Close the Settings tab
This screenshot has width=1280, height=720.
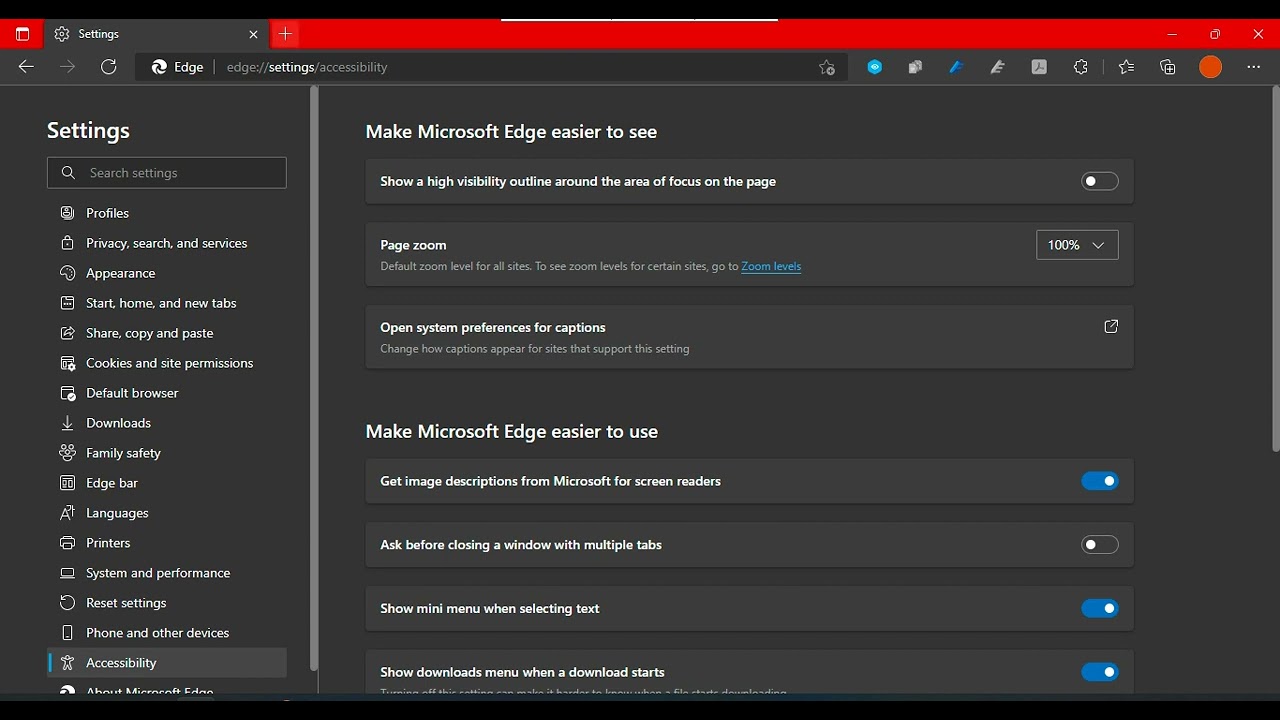[x=253, y=34]
